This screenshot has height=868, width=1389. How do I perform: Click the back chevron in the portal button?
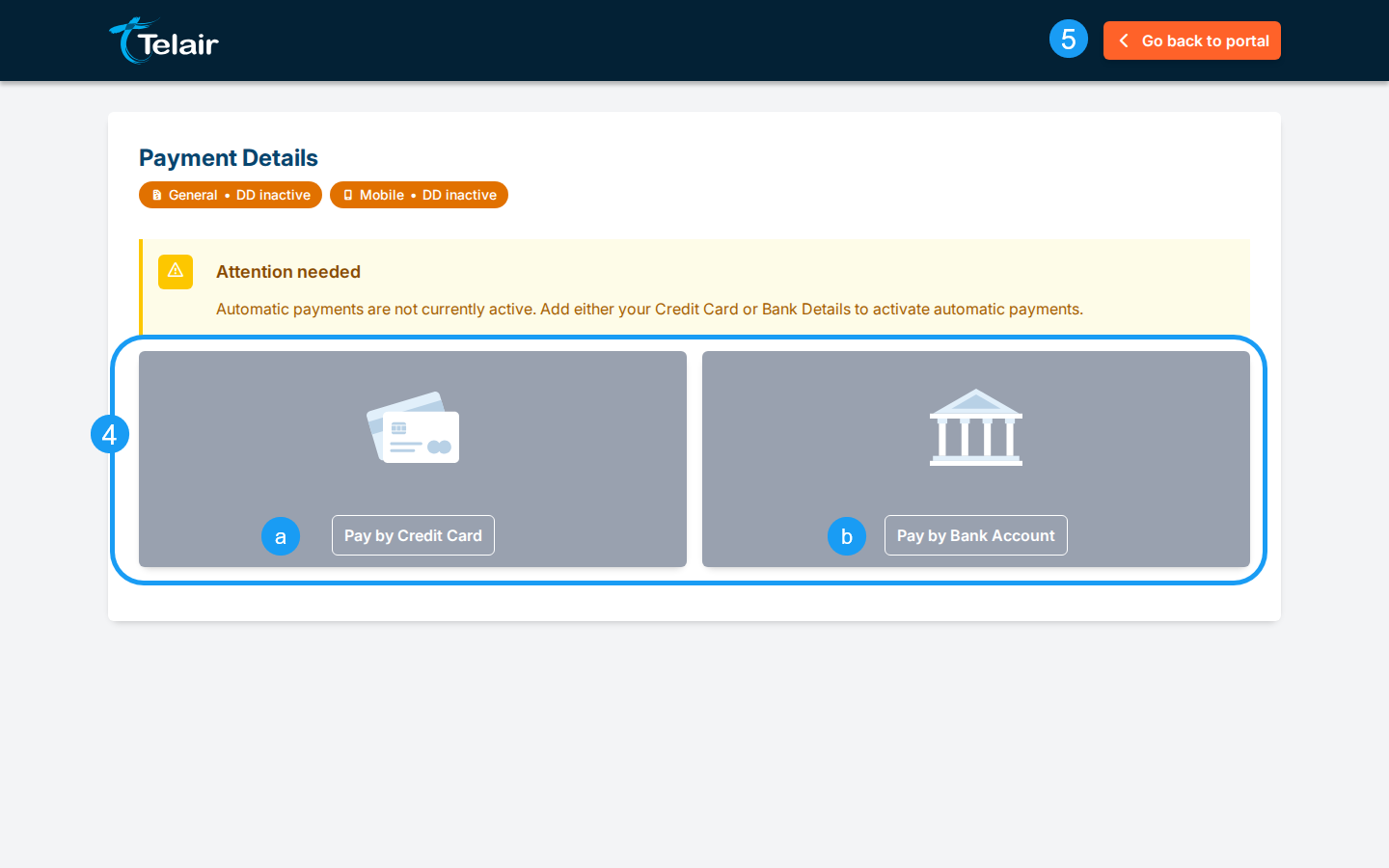coord(1124,41)
